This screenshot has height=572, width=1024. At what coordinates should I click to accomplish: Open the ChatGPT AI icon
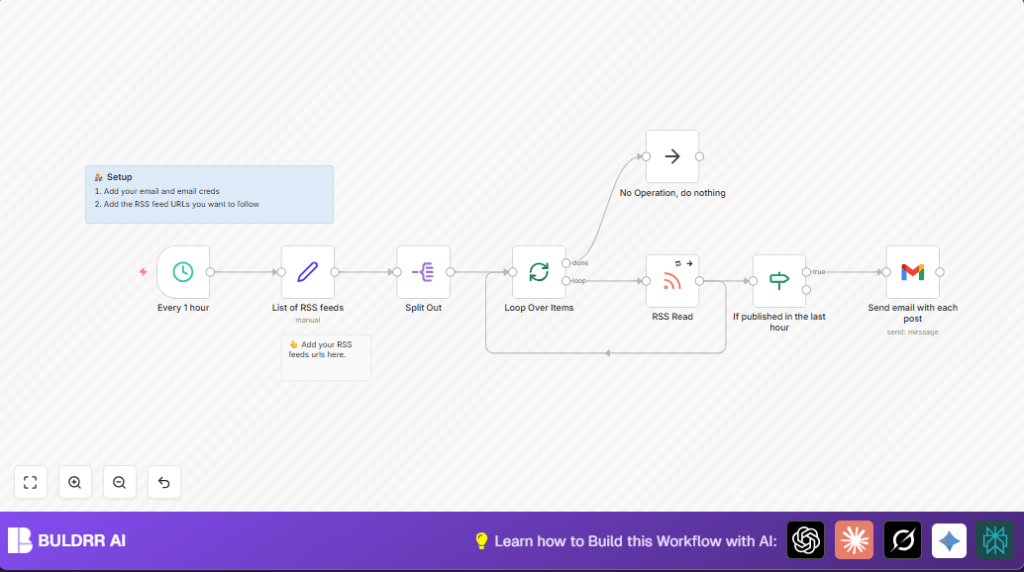(805, 540)
